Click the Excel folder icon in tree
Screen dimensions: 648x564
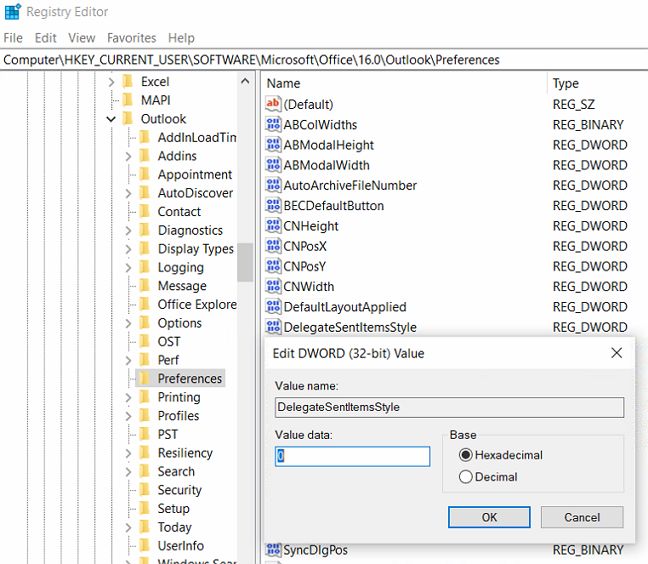point(128,81)
